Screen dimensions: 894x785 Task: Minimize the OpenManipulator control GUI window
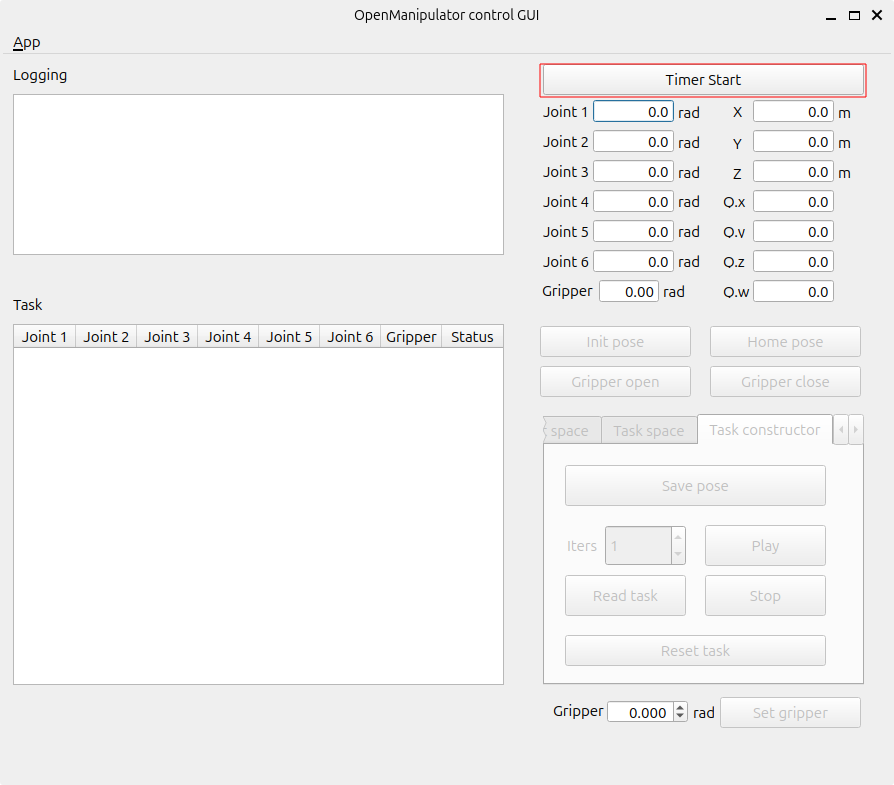click(x=831, y=16)
